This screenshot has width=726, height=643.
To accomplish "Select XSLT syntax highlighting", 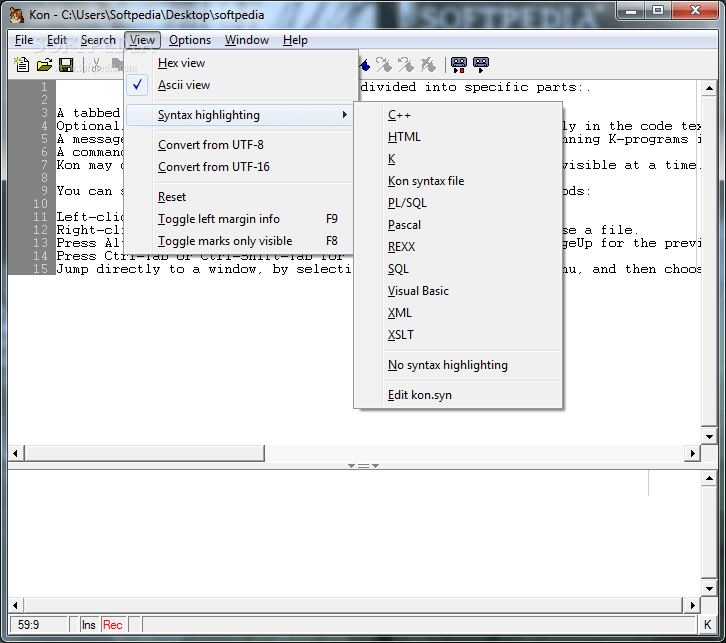I will (458, 335).
